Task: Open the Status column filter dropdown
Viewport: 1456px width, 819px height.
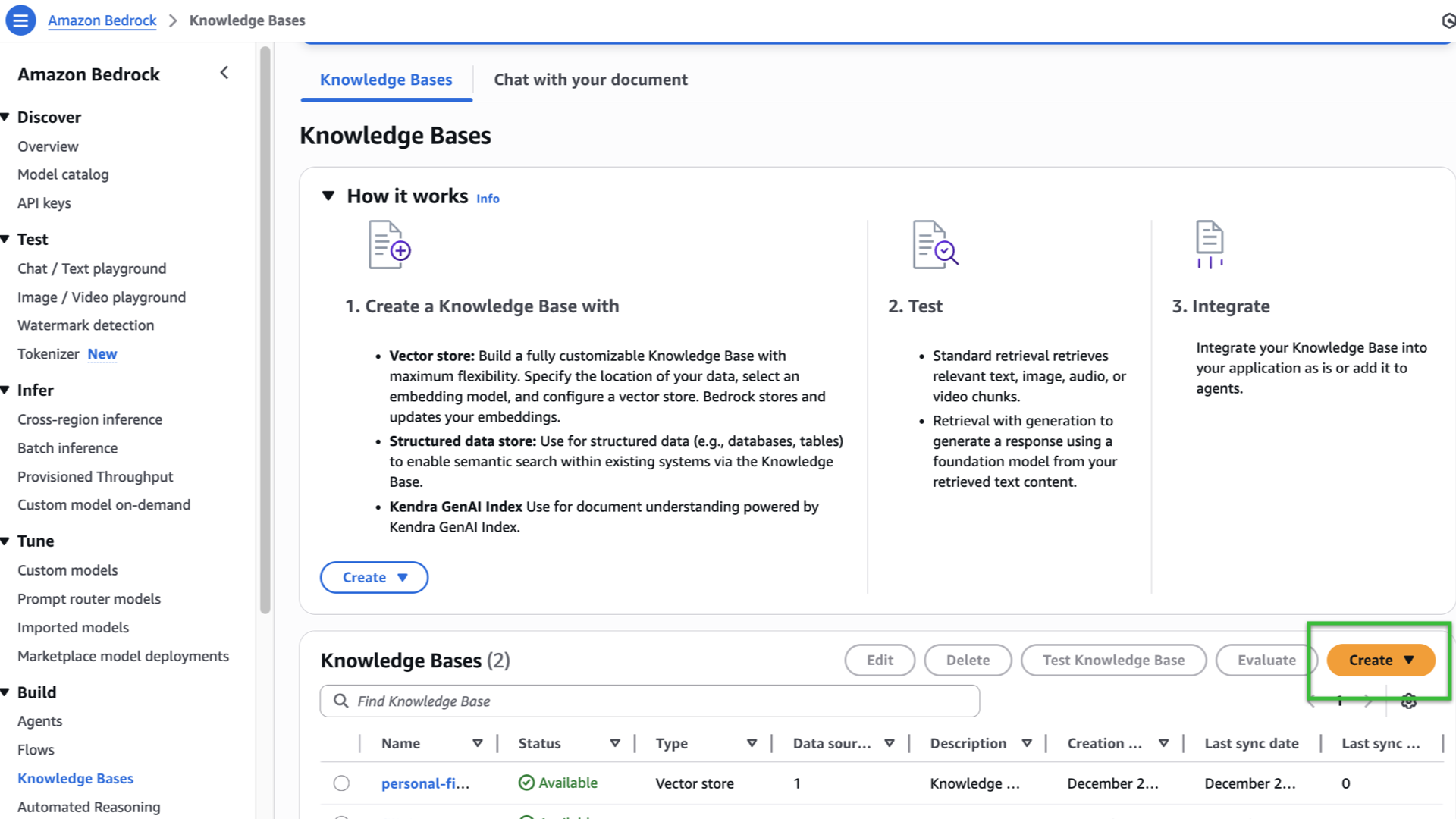Action: pyautogui.click(x=614, y=743)
